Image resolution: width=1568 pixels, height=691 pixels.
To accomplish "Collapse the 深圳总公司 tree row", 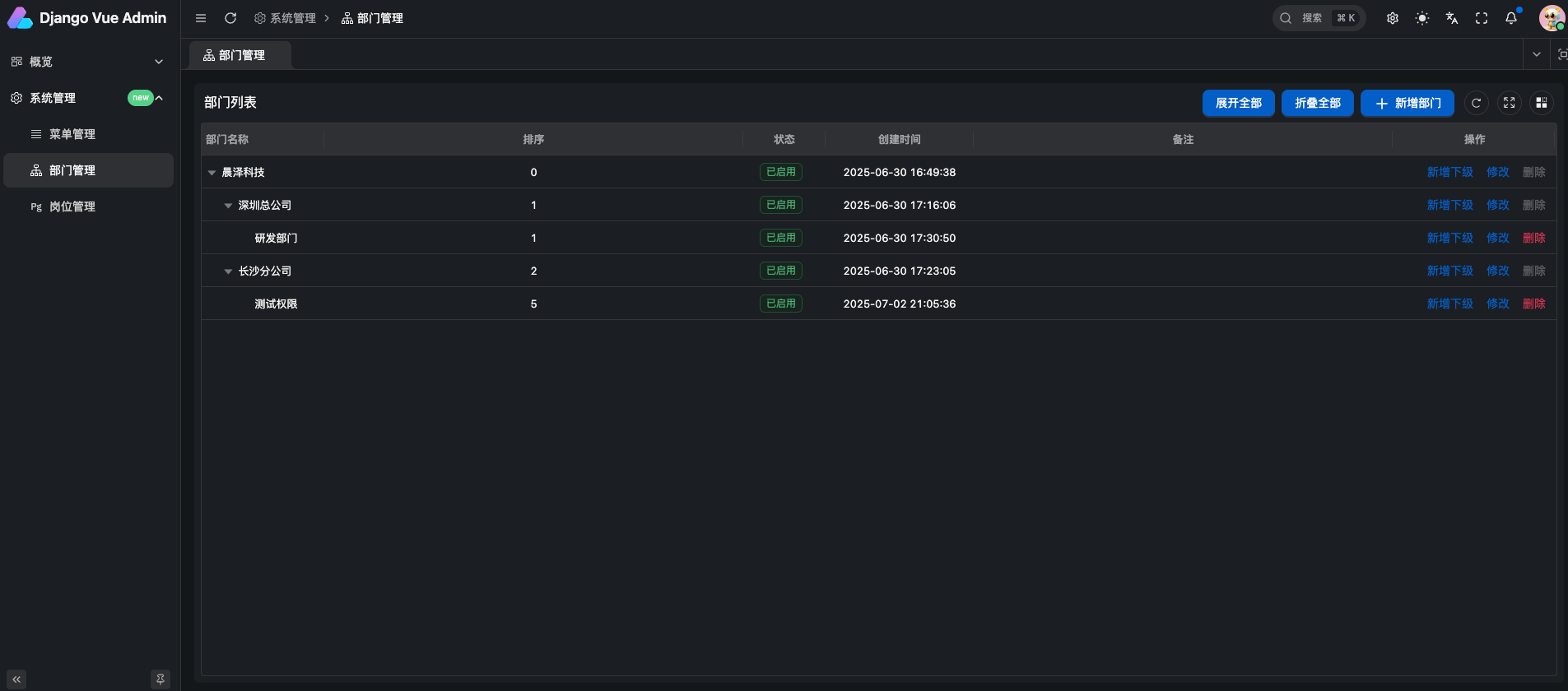I will 228,206.
